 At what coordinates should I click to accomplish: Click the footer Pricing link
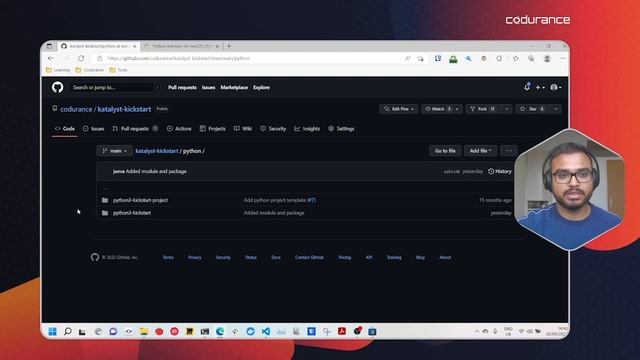[345, 258]
